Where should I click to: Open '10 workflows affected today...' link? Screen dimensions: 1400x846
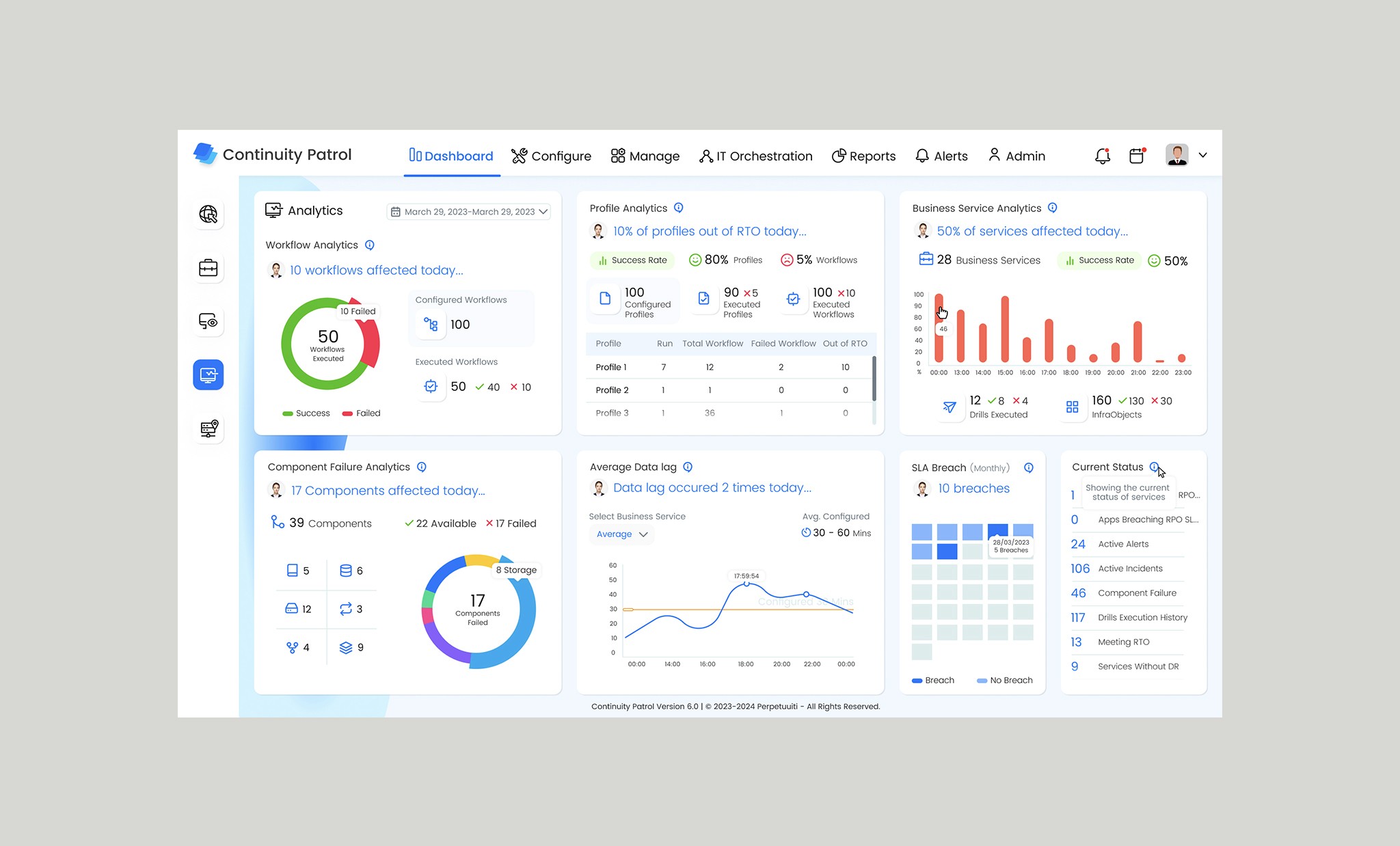click(x=377, y=270)
